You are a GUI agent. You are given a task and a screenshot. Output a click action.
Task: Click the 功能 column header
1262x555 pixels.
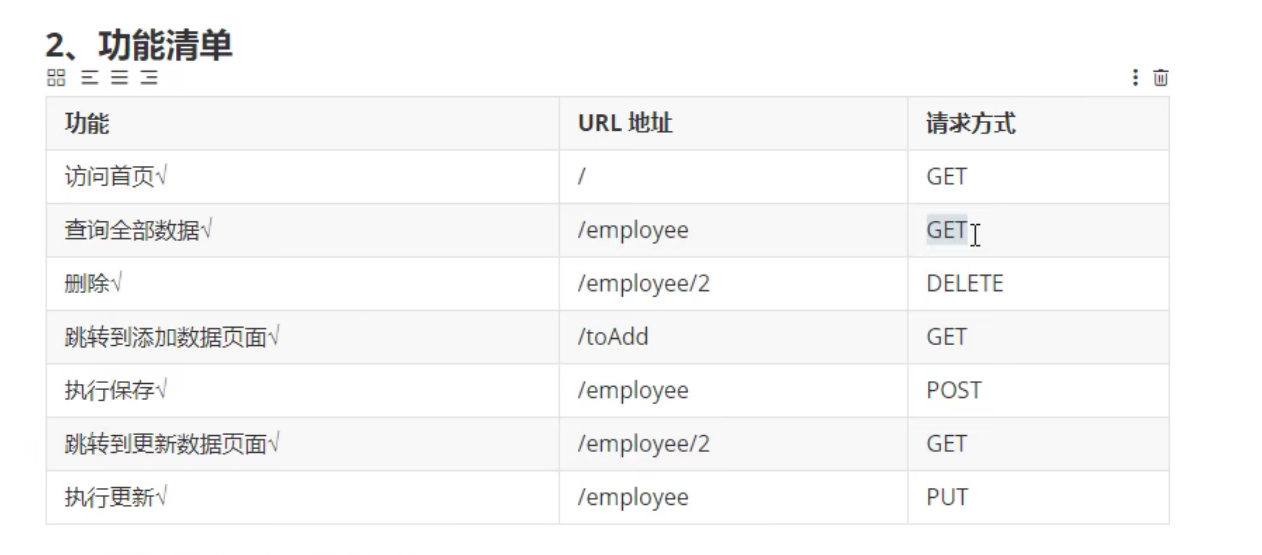coord(302,123)
